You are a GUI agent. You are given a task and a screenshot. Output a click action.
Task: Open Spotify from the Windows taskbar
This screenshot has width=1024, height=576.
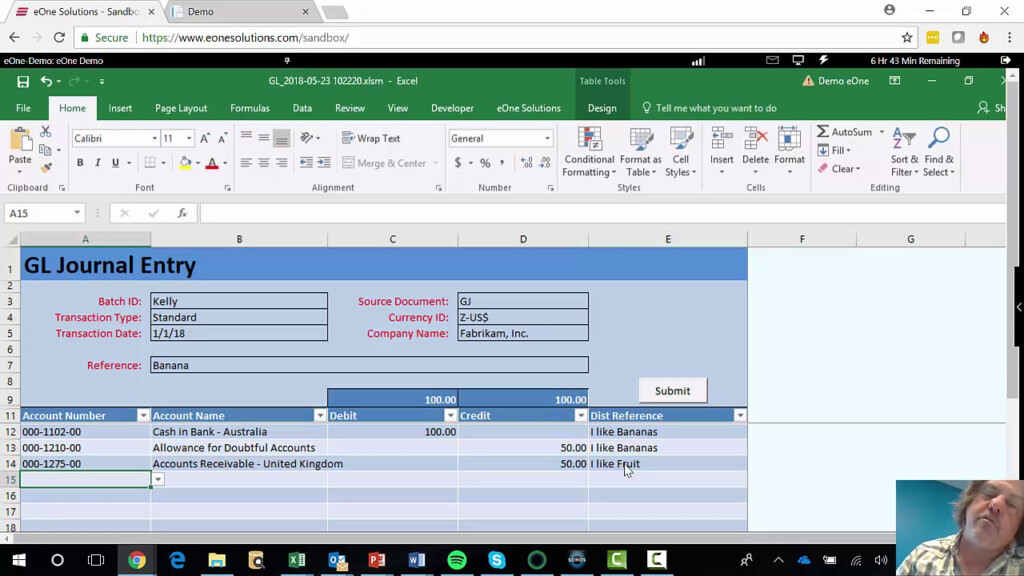[457, 560]
